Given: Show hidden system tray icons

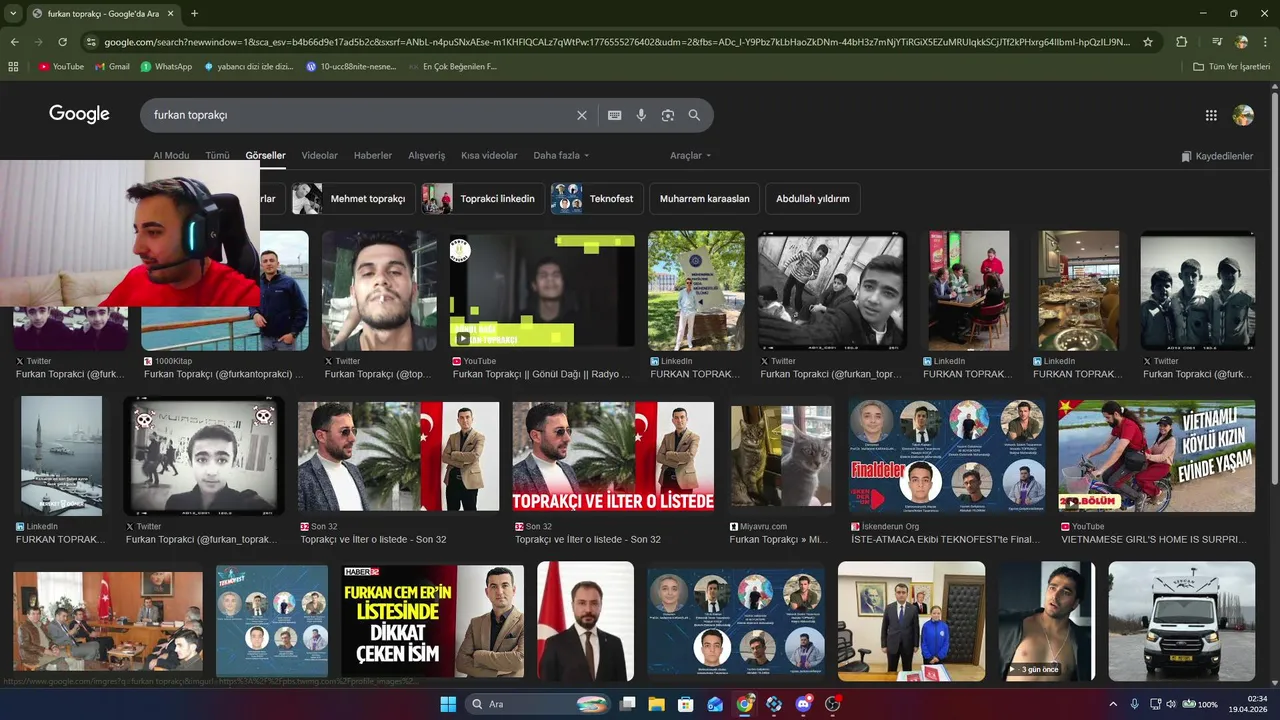Looking at the screenshot, I should (x=1113, y=704).
